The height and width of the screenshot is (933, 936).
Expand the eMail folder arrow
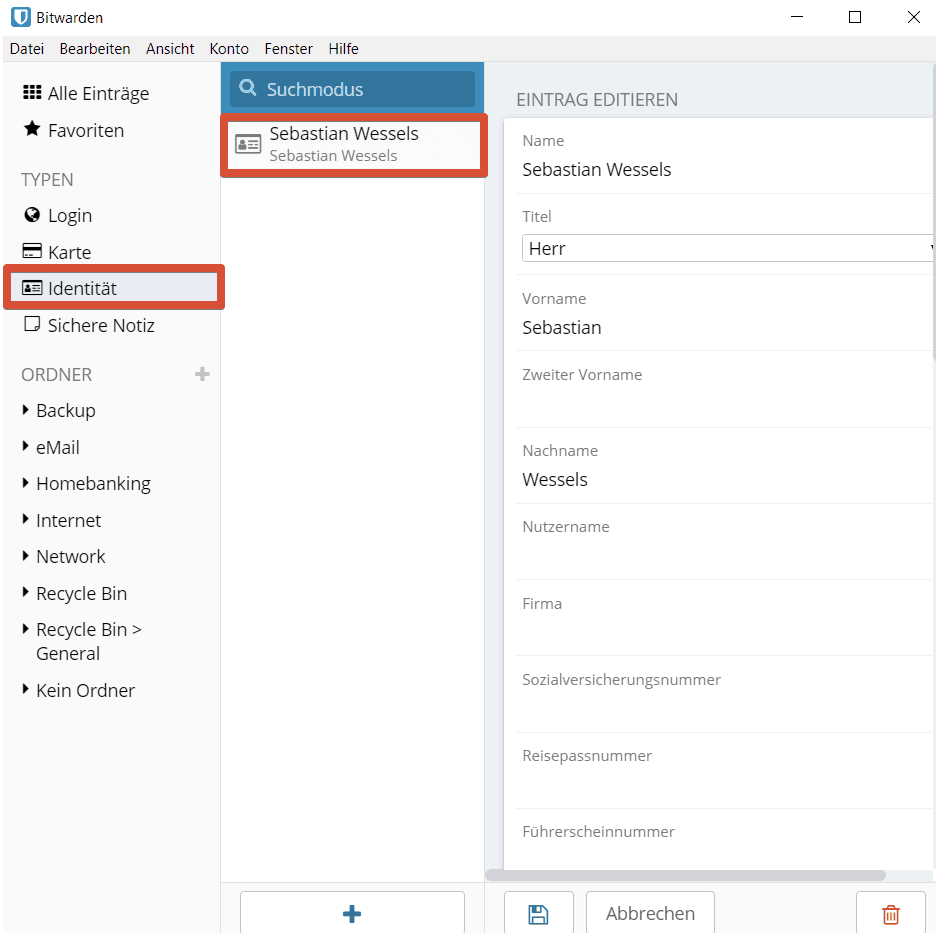pos(26,446)
